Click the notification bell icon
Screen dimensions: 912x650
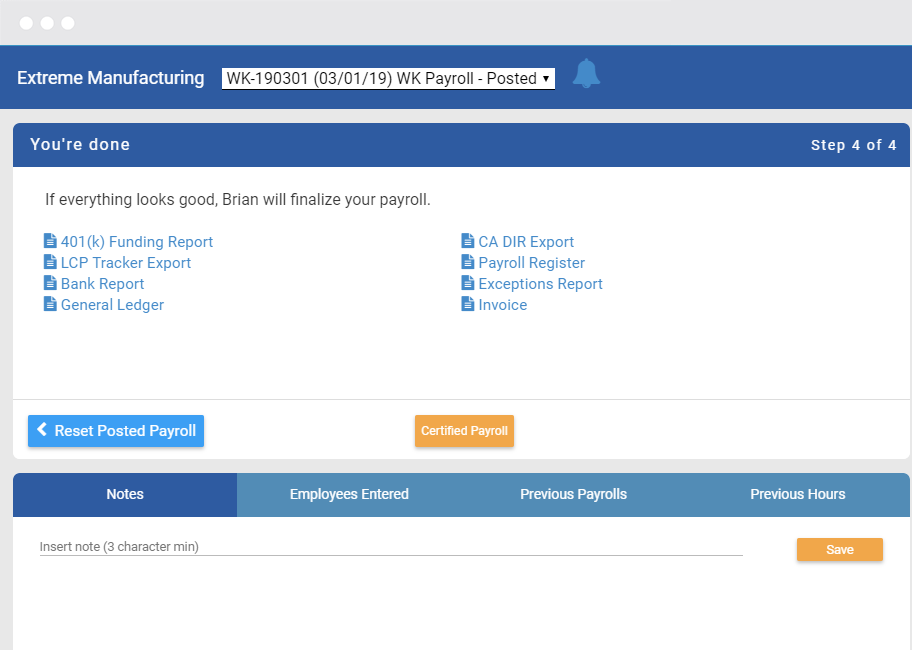(587, 73)
